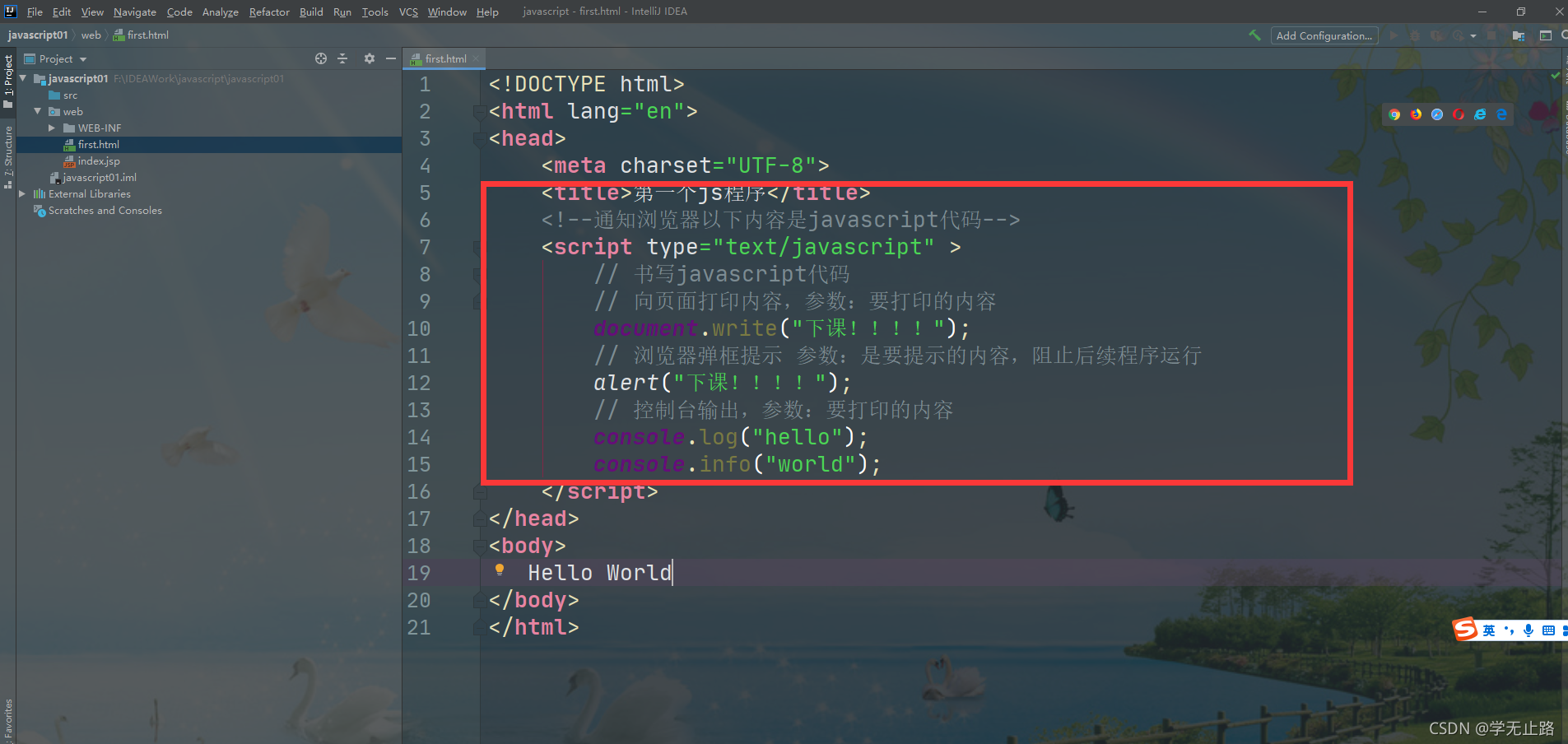The height and width of the screenshot is (744, 1568).
Task: Open the Refactor menu
Action: (x=269, y=12)
